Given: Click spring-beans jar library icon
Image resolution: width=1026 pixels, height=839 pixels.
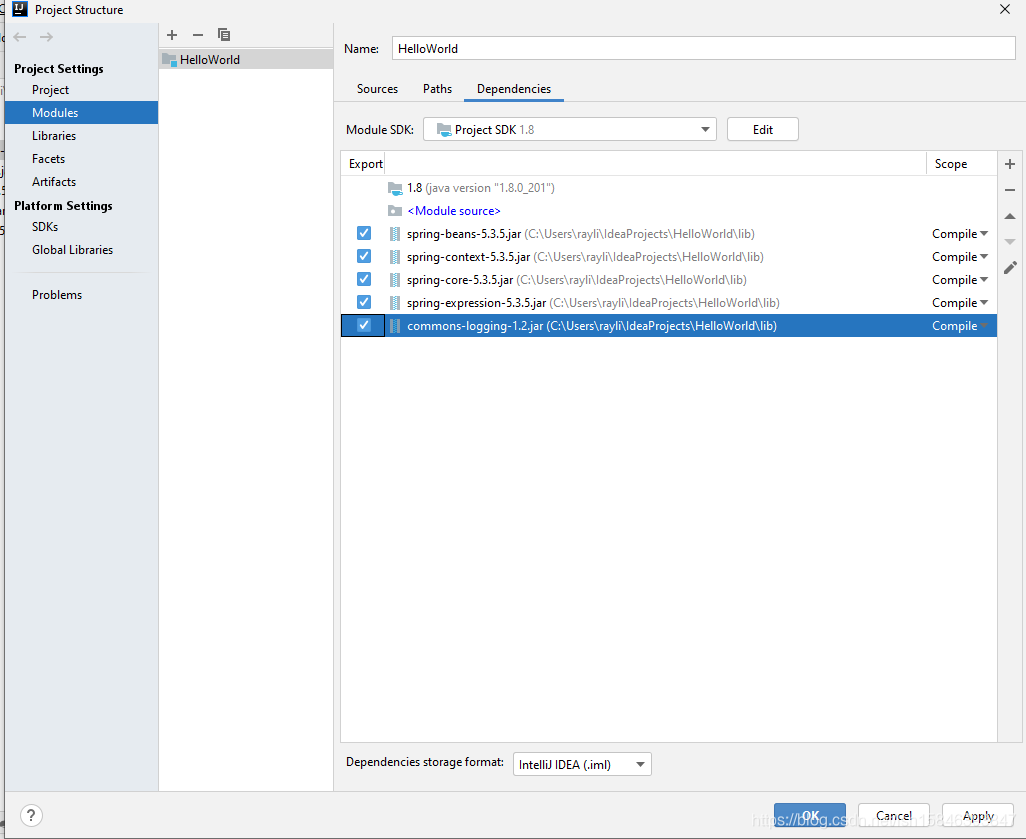Looking at the screenshot, I should pos(395,234).
